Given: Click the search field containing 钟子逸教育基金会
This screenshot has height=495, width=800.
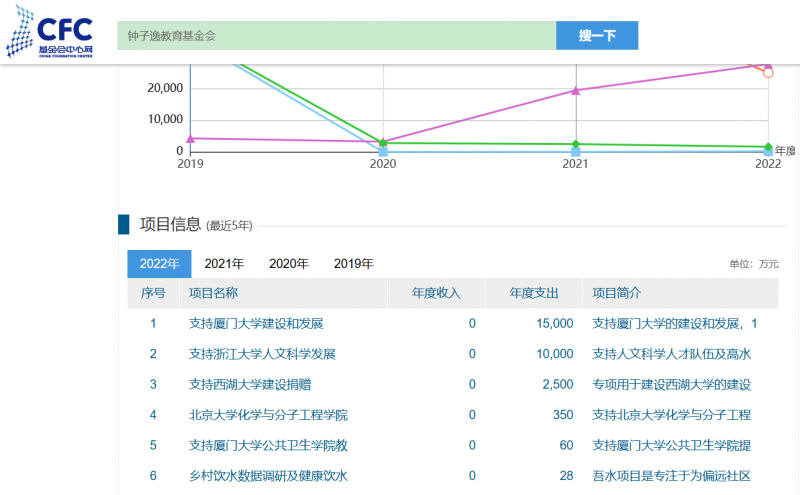Looking at the screenshot, I should tap(337, 36).
